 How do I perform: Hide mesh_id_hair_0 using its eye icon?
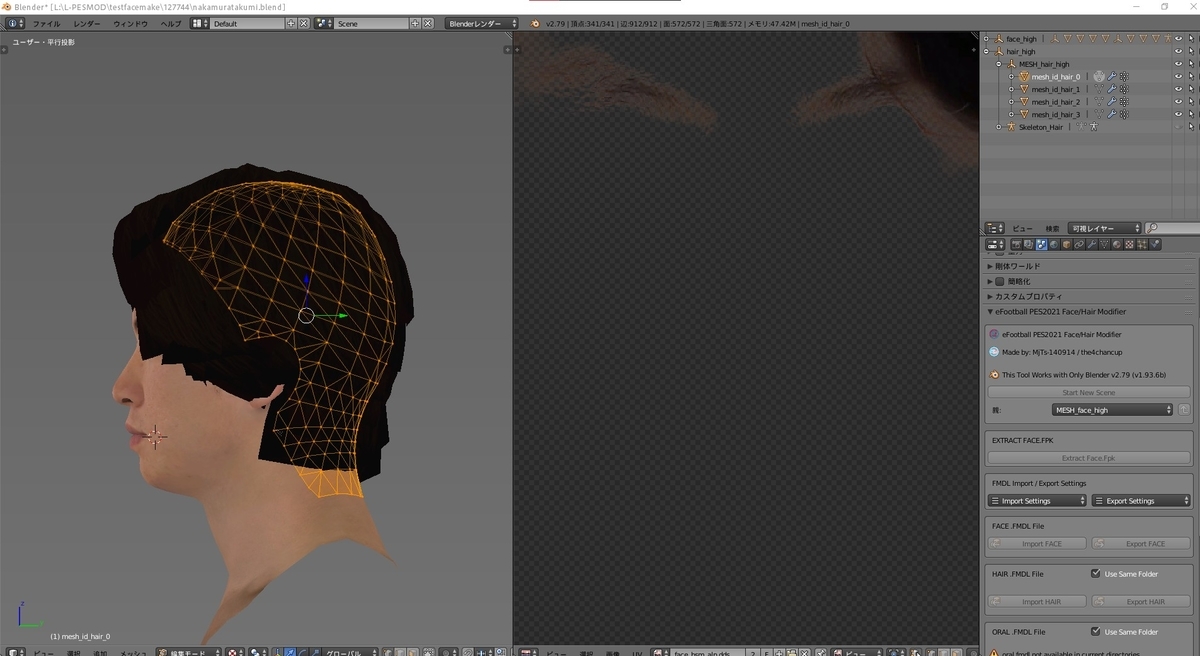click(1178, 76)
